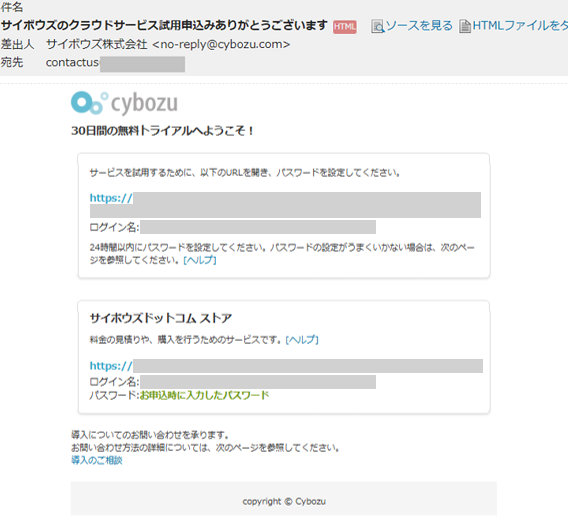Click the HTML file document icon
The width and height of the screenshot is (568, 527).
pos(465,26)
